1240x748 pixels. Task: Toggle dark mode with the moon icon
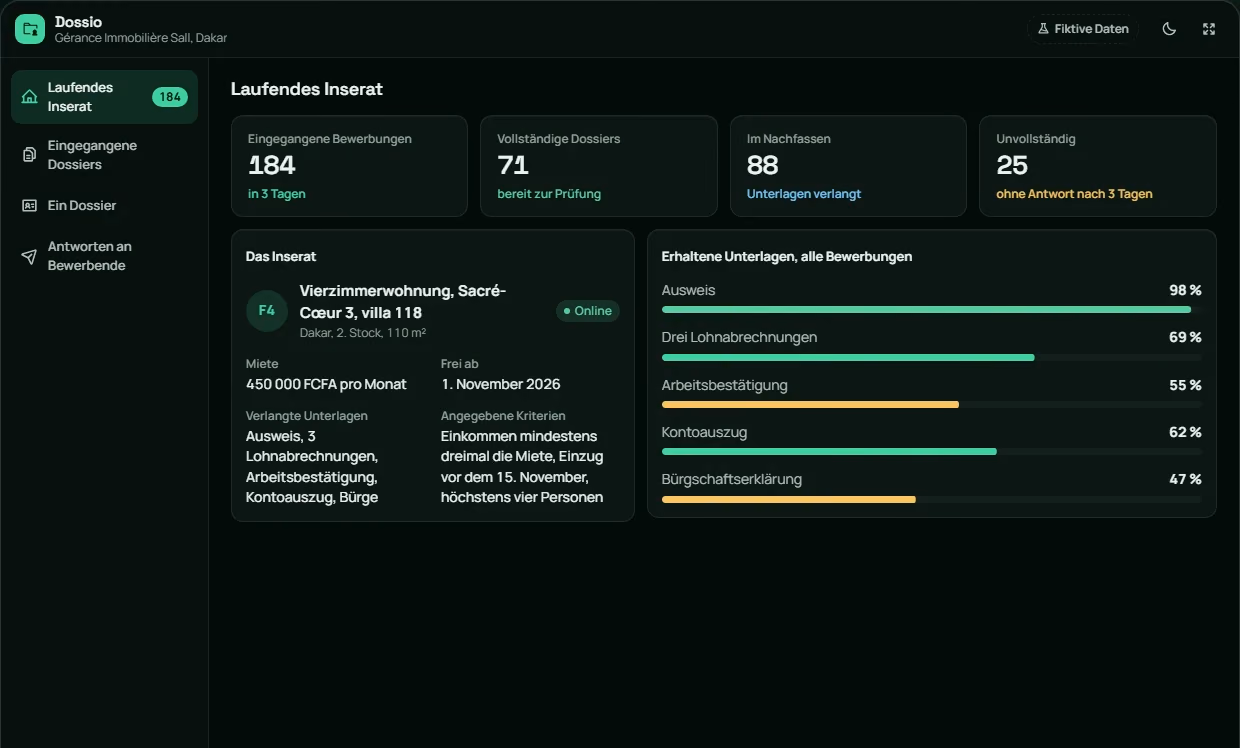(1169, 29)
